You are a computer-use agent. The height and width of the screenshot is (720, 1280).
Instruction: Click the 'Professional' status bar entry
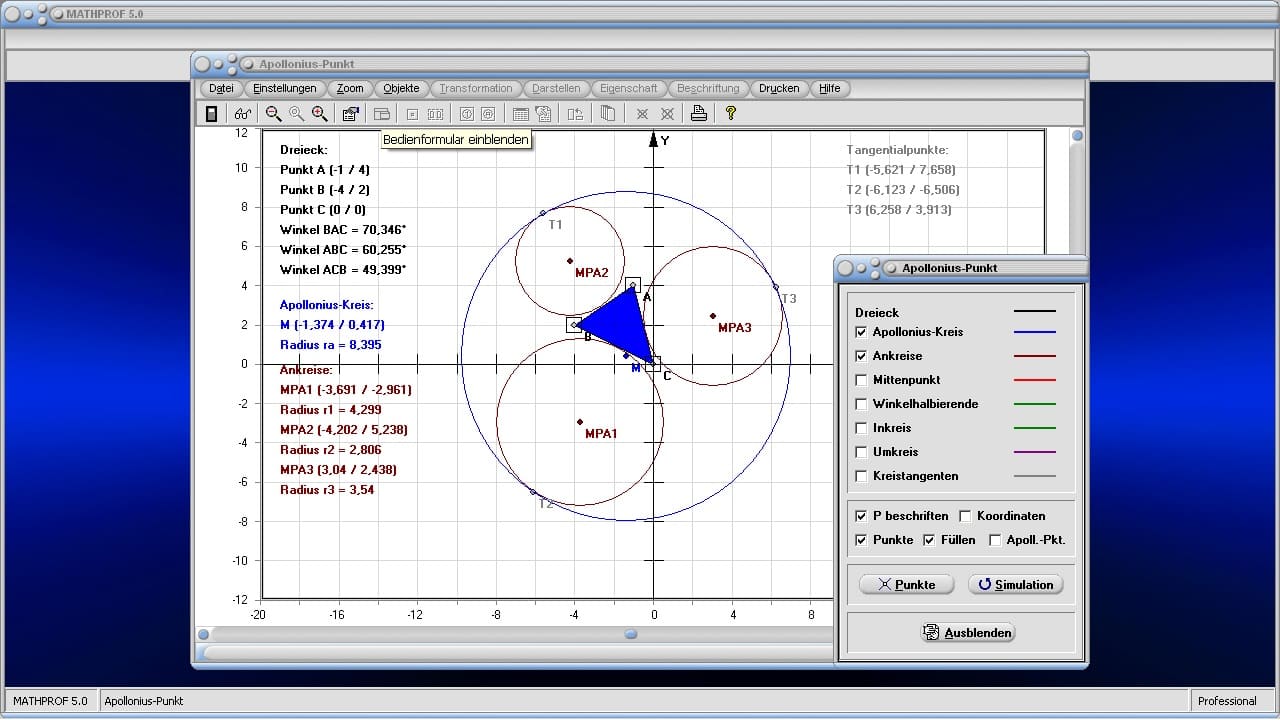pos(1227,701)
